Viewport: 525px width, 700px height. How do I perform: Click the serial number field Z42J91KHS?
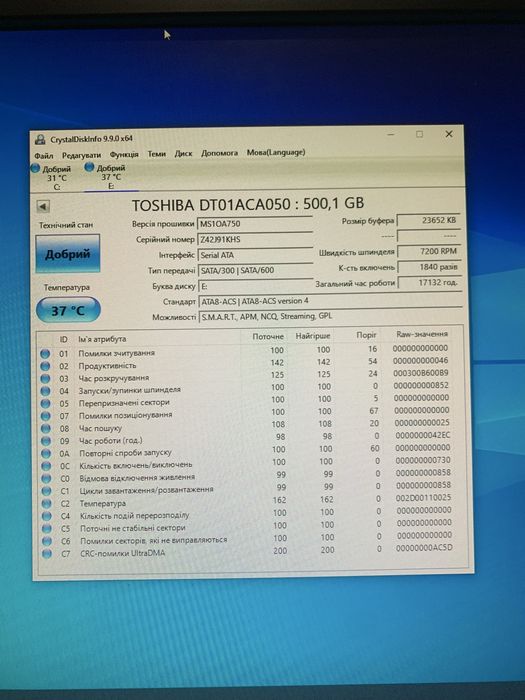pos(254,239)
